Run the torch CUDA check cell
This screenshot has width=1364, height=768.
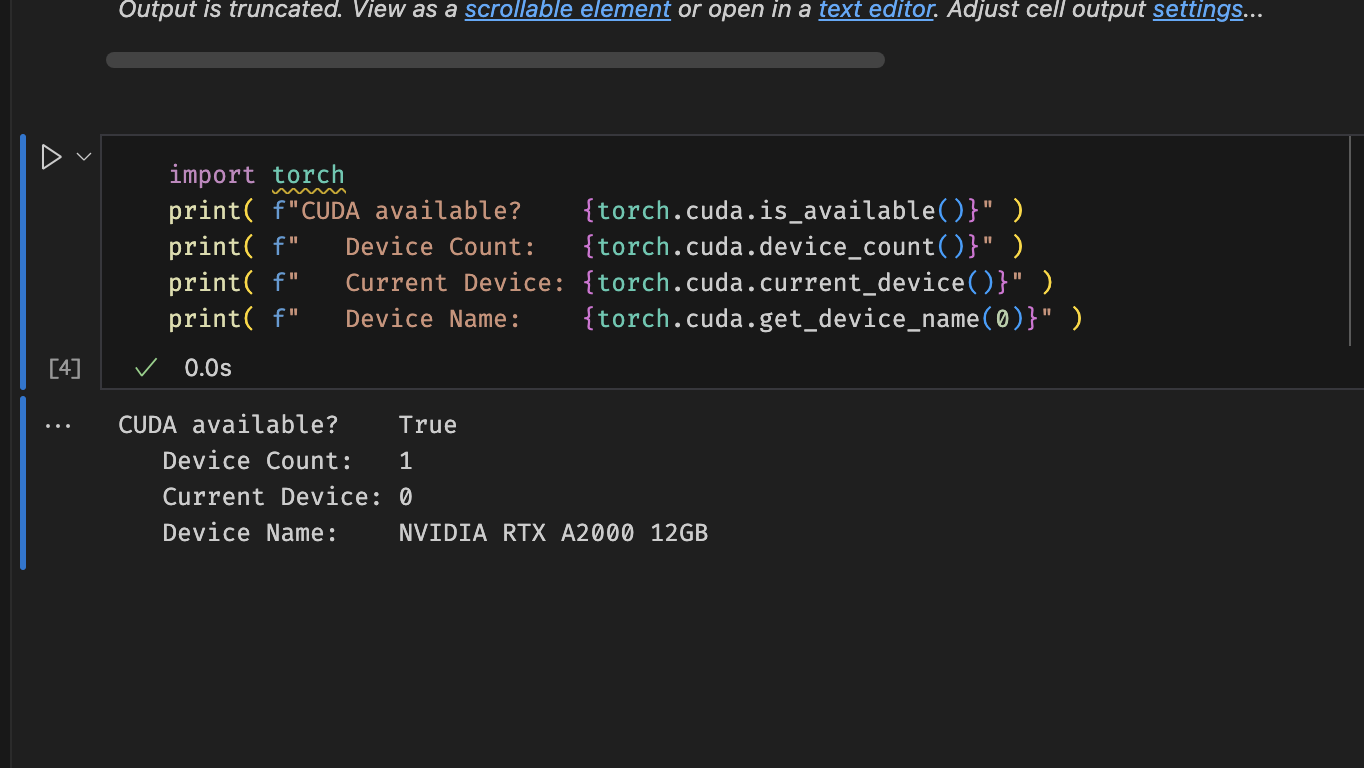click(x=51, y=157)
